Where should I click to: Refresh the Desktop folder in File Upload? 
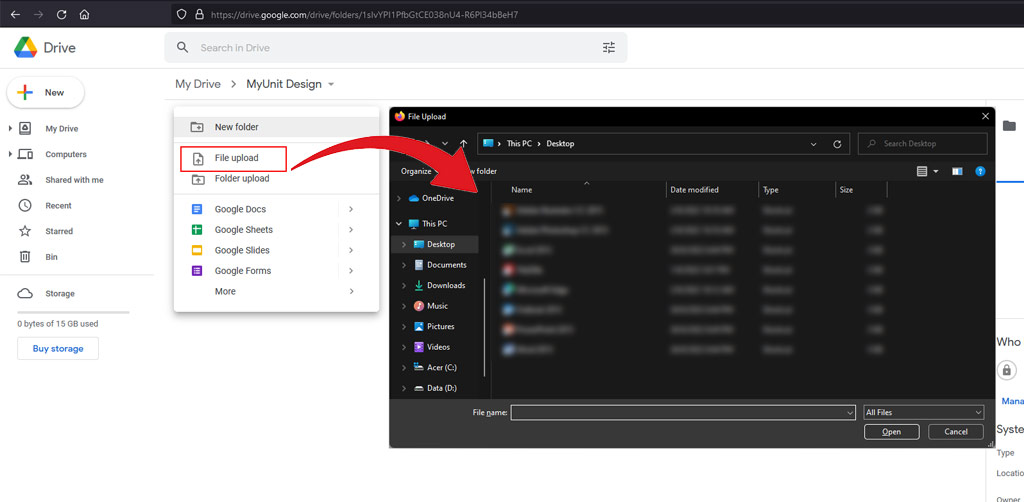pyautogui.click(x=837, y=144)
